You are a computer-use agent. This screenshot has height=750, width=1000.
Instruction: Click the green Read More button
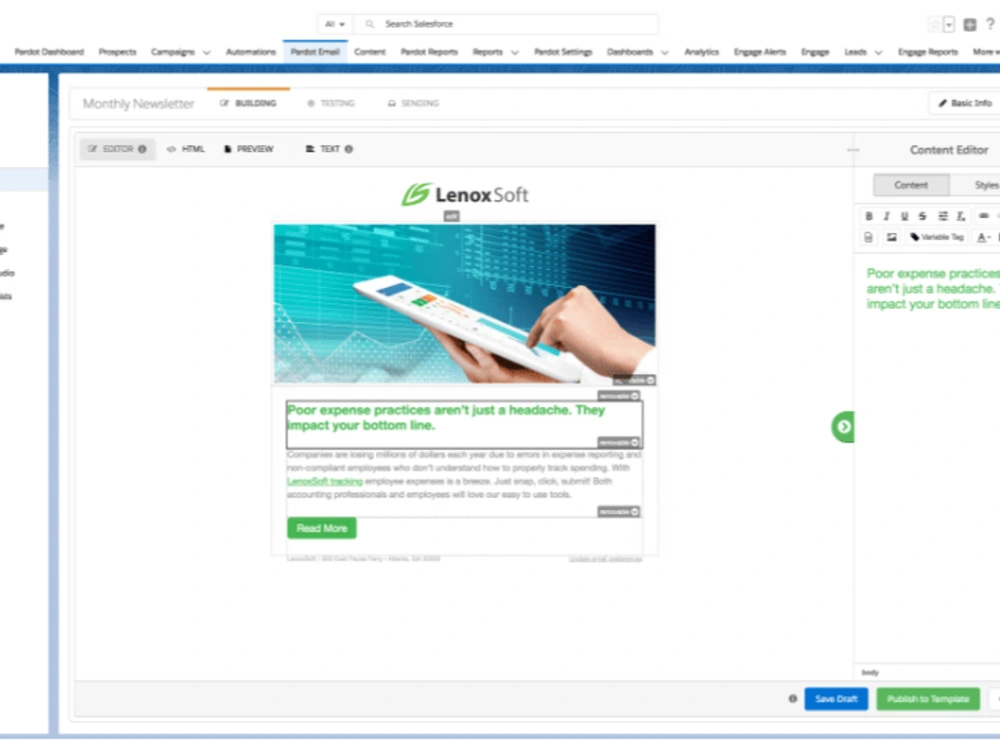[x=321, y=528]
